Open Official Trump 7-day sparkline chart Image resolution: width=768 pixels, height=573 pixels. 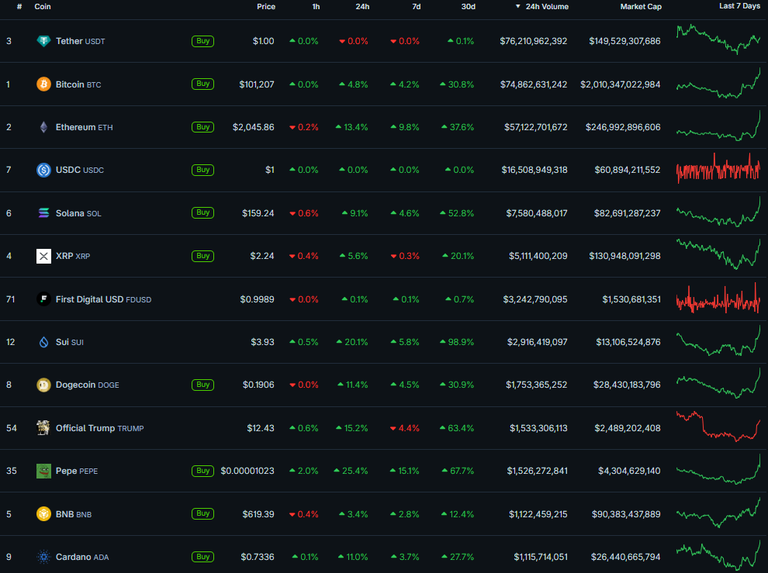(718, 426)
